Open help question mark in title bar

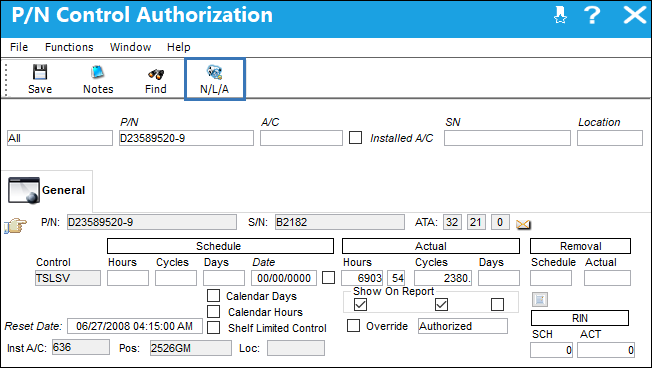click(x=592, y=15)
